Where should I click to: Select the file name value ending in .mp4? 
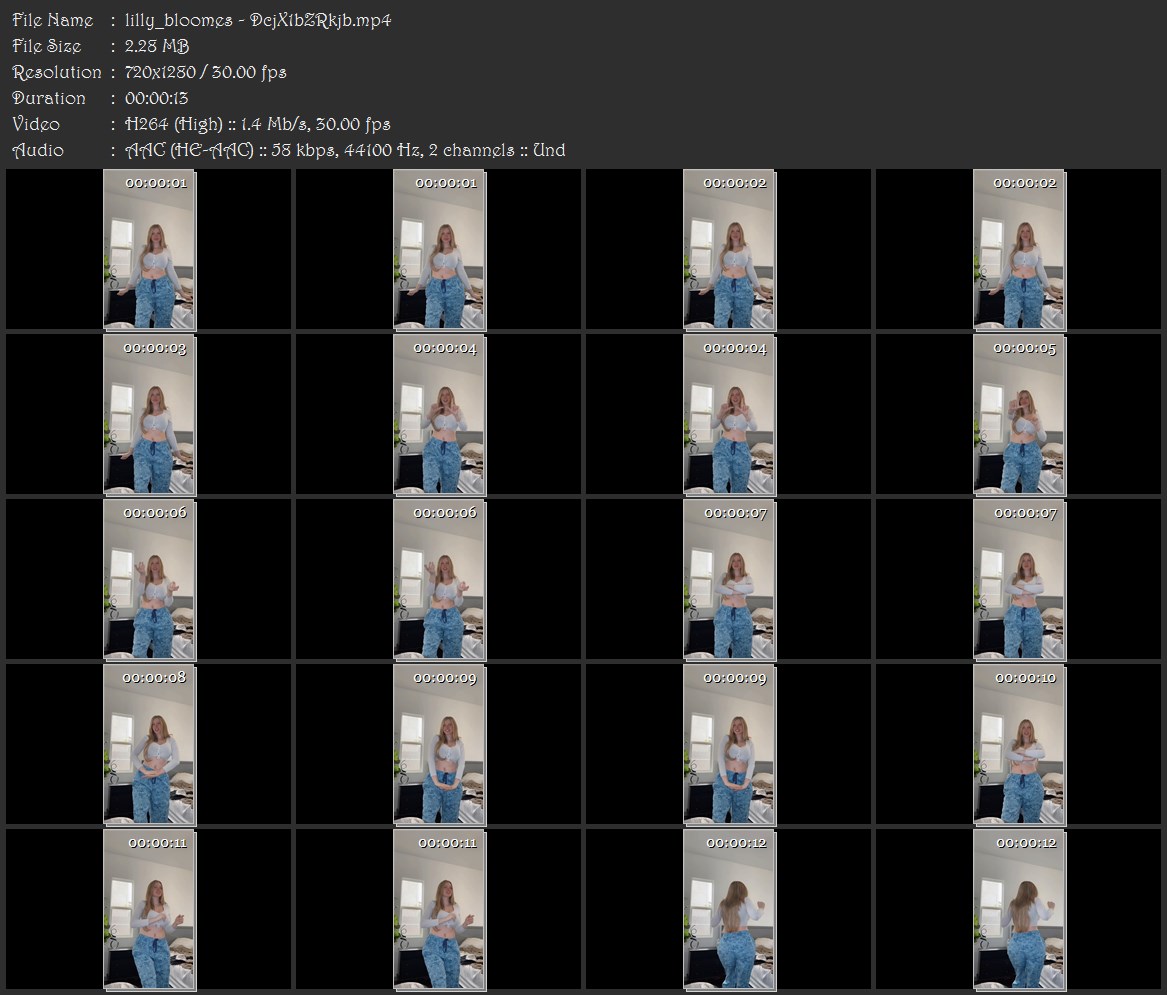click(258, 20)
